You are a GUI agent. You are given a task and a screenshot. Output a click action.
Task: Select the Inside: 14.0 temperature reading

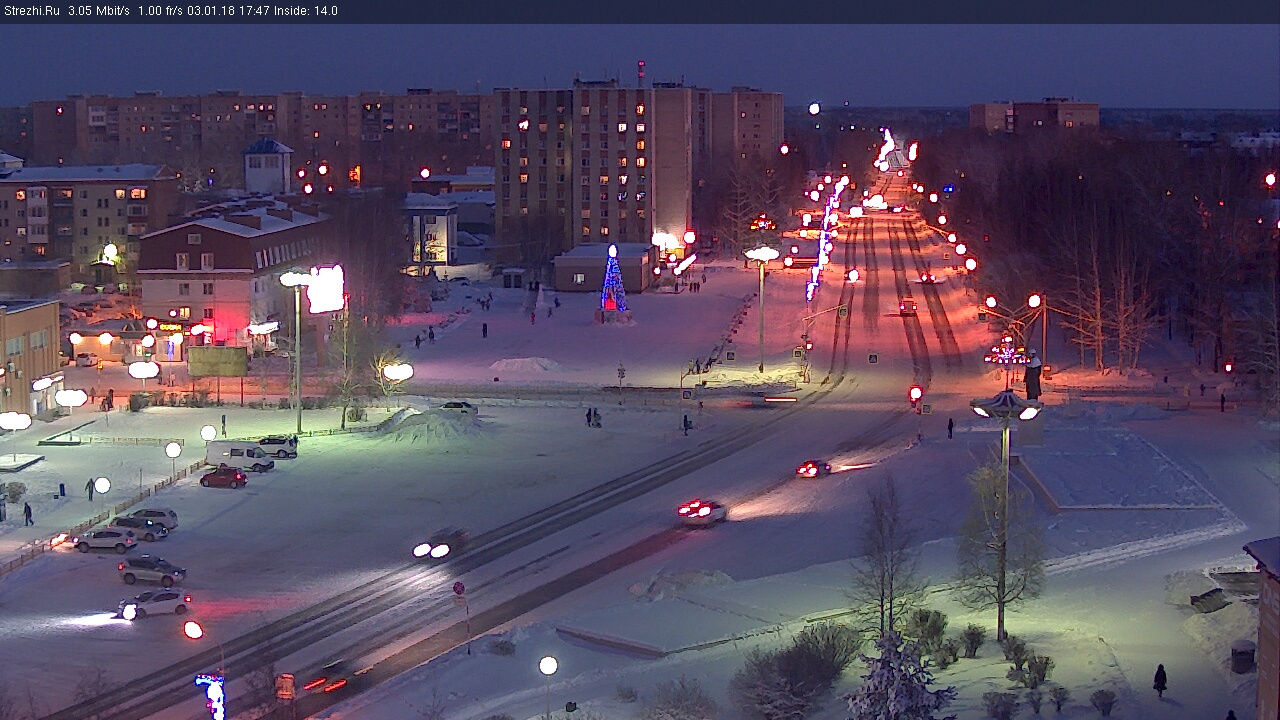point(307,11)
